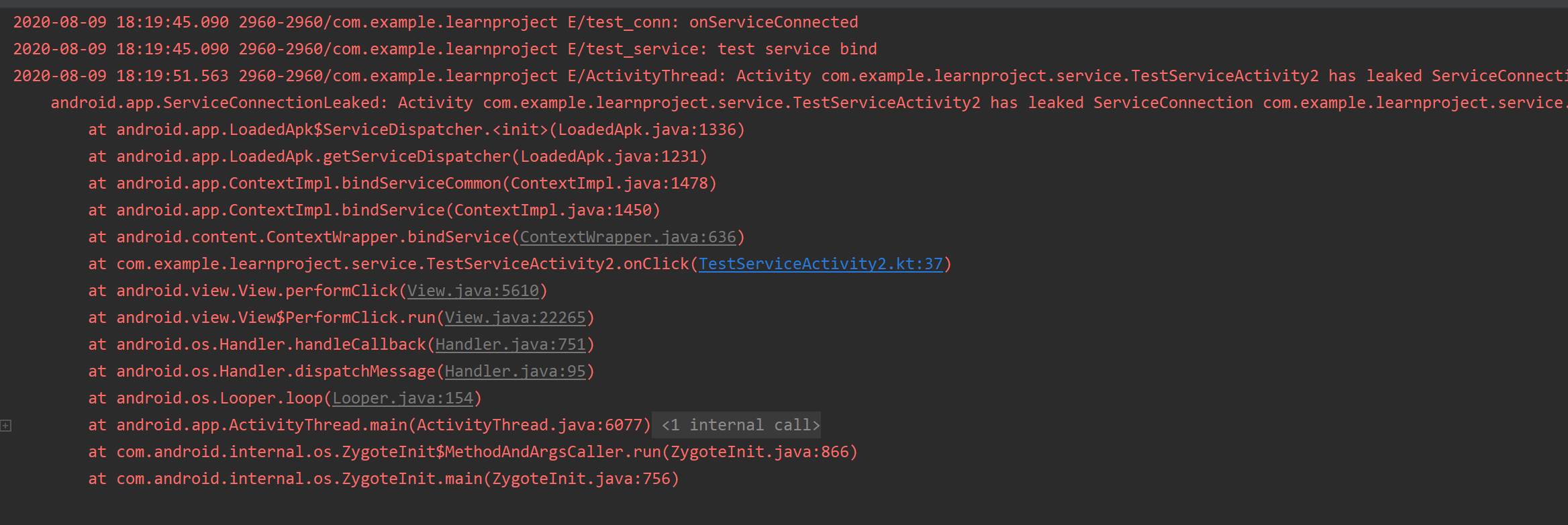Click the "test service bind" log entry
1568x525 pixels.
pos(444,49)
